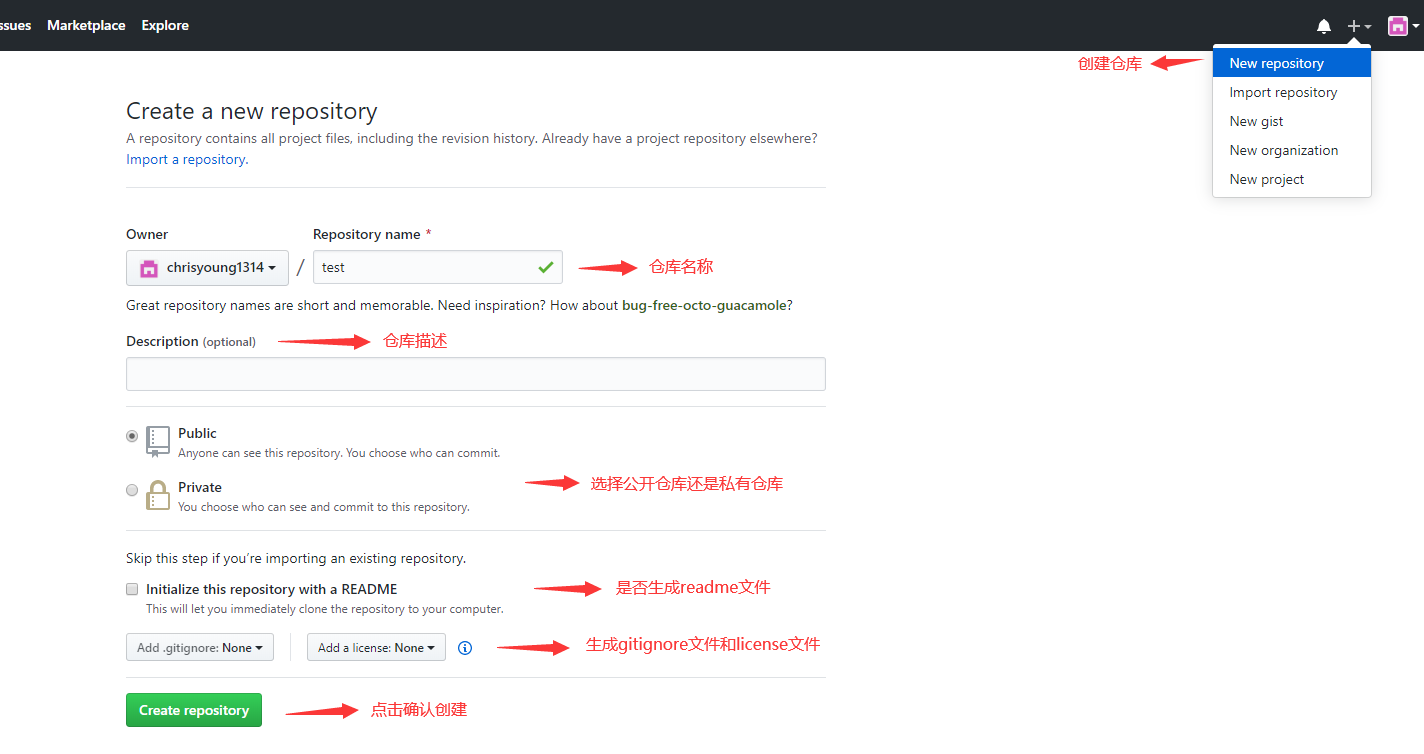Select the Public radio button
This screenshot has height=754, width=1424.
[132, 436]
